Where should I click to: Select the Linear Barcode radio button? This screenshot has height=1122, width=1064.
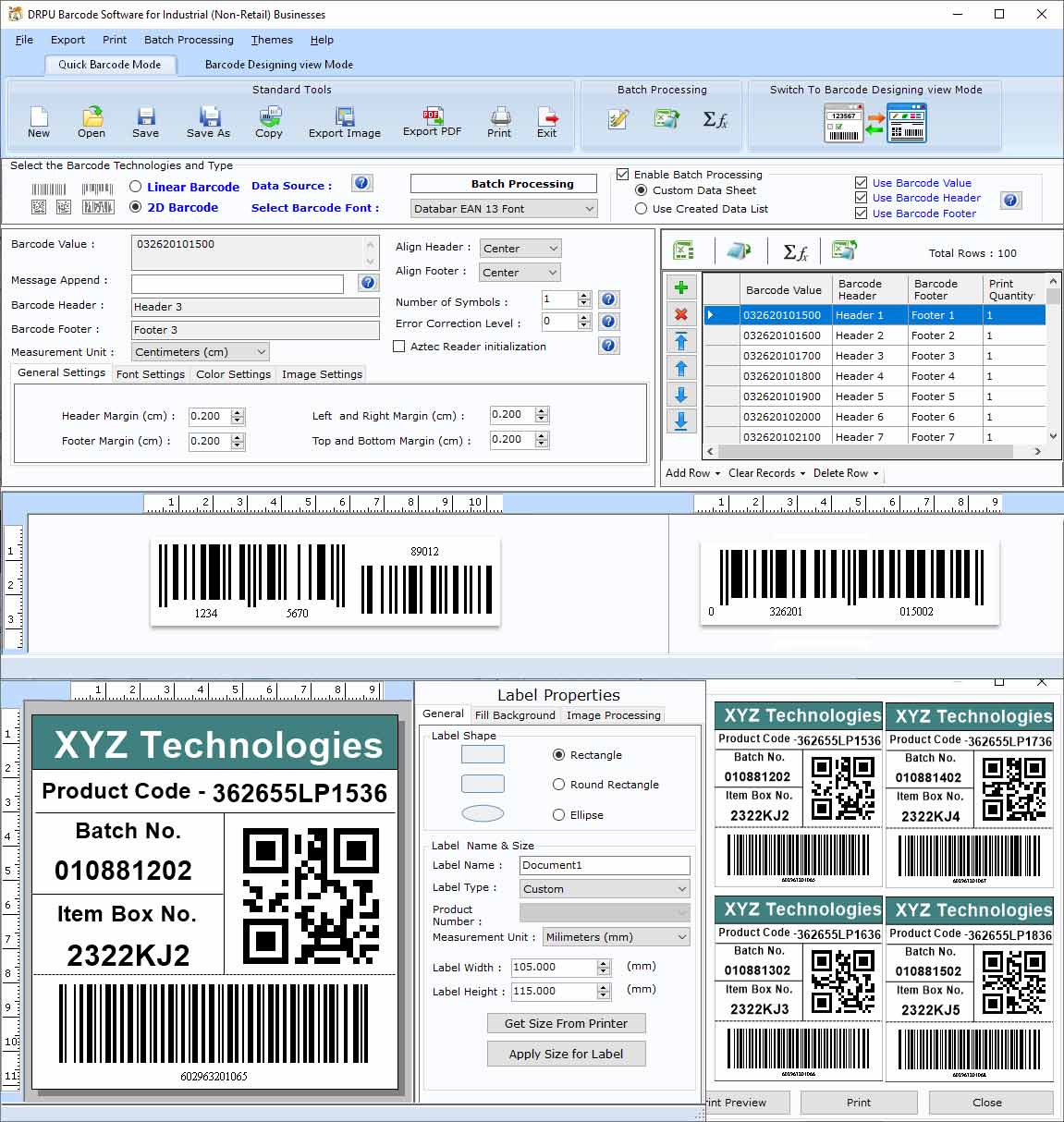(135, 187)
